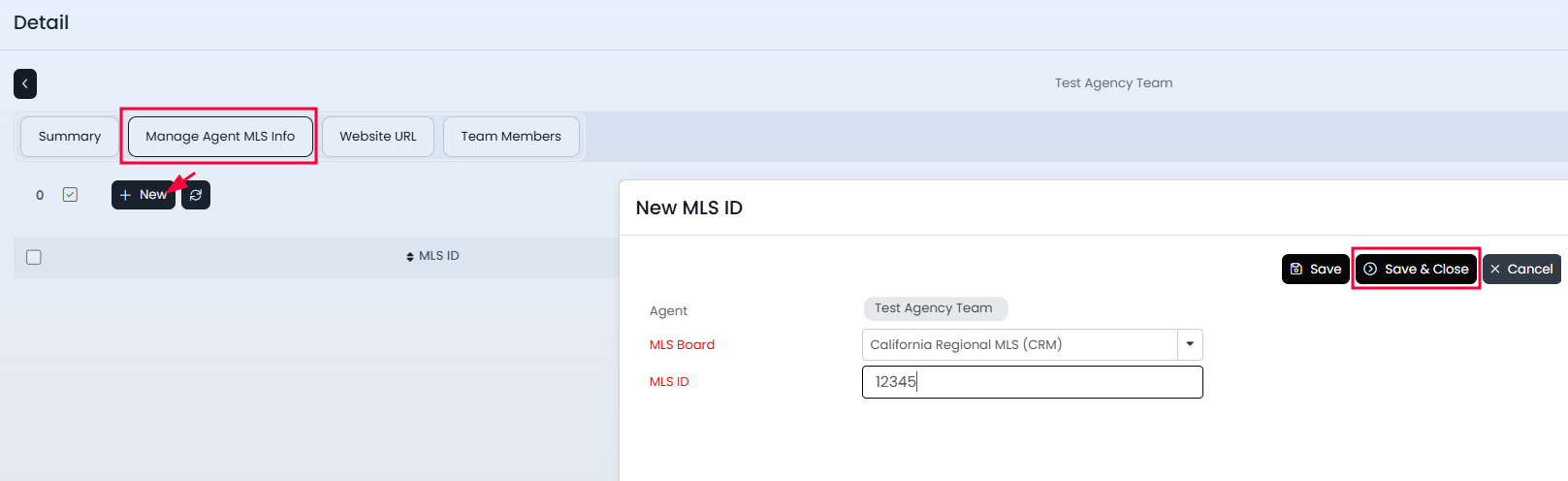Click the refresh icon next to New

pos(196,195)
